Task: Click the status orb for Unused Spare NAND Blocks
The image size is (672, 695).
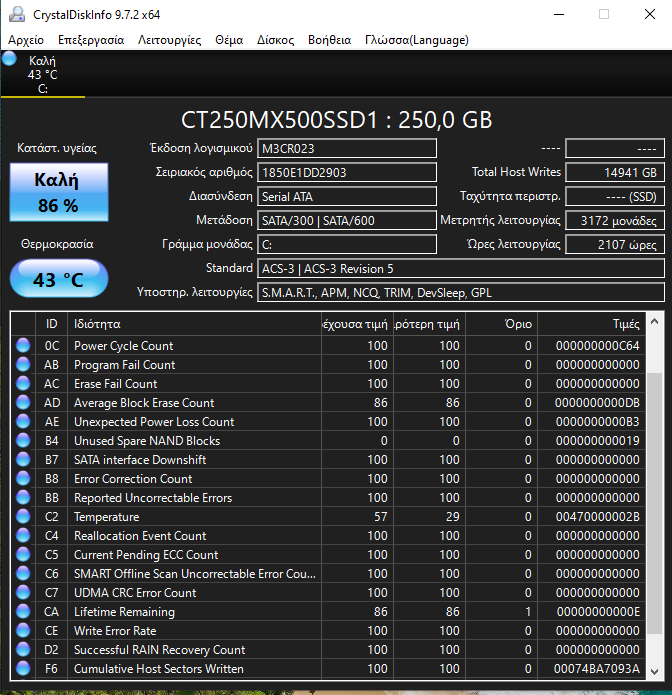Action: [23, 441]
